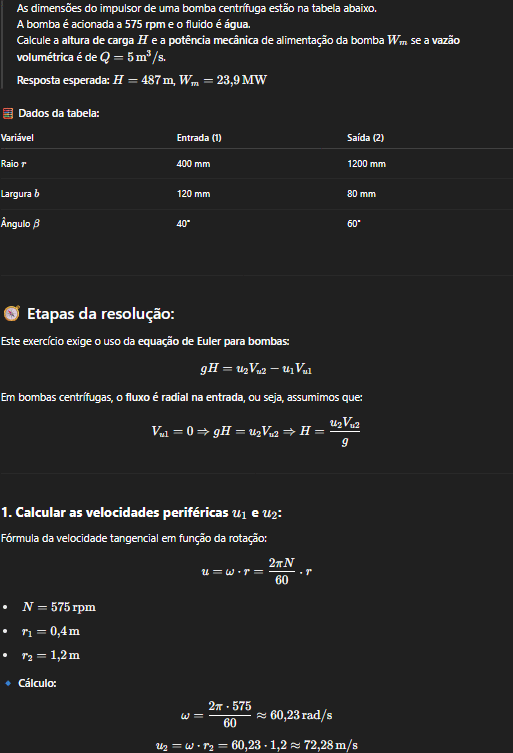Click the 60° outlet angle cell
This screenshot has width=513, height=753.
pos(354,224)
